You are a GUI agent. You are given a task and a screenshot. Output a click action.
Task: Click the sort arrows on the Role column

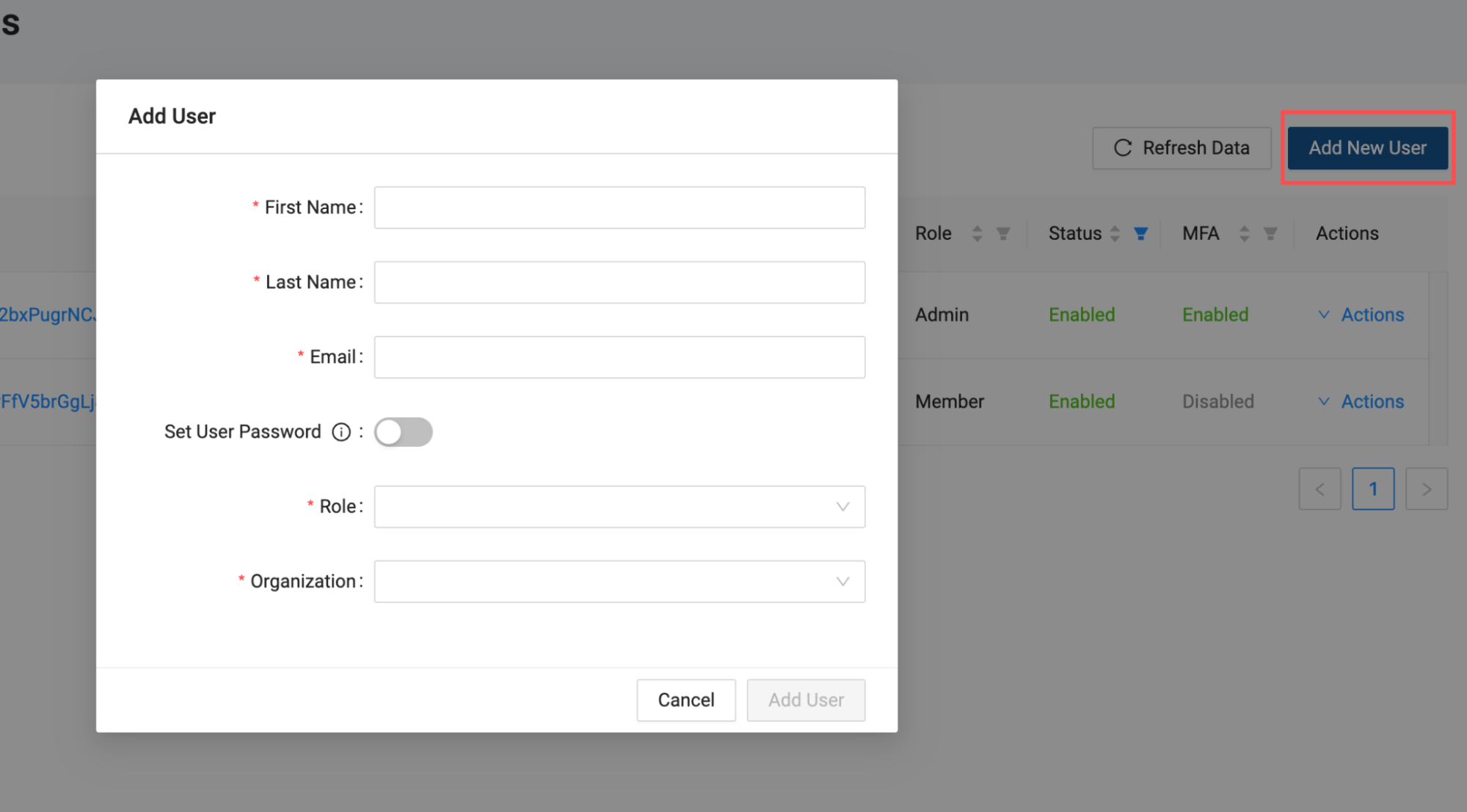977,233
